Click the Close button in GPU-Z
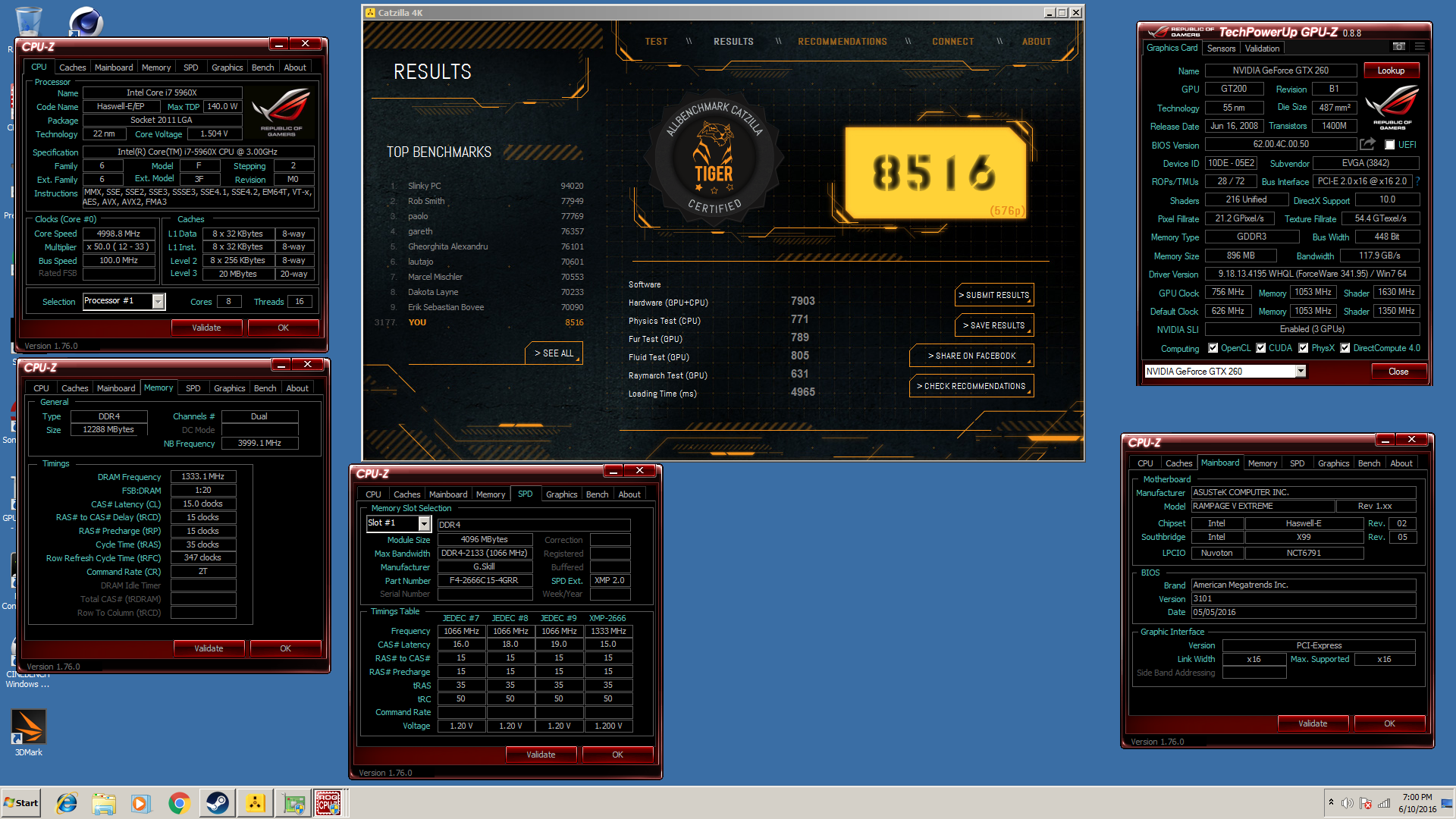Screen dimensions: 1456x819 (1398, 372)
